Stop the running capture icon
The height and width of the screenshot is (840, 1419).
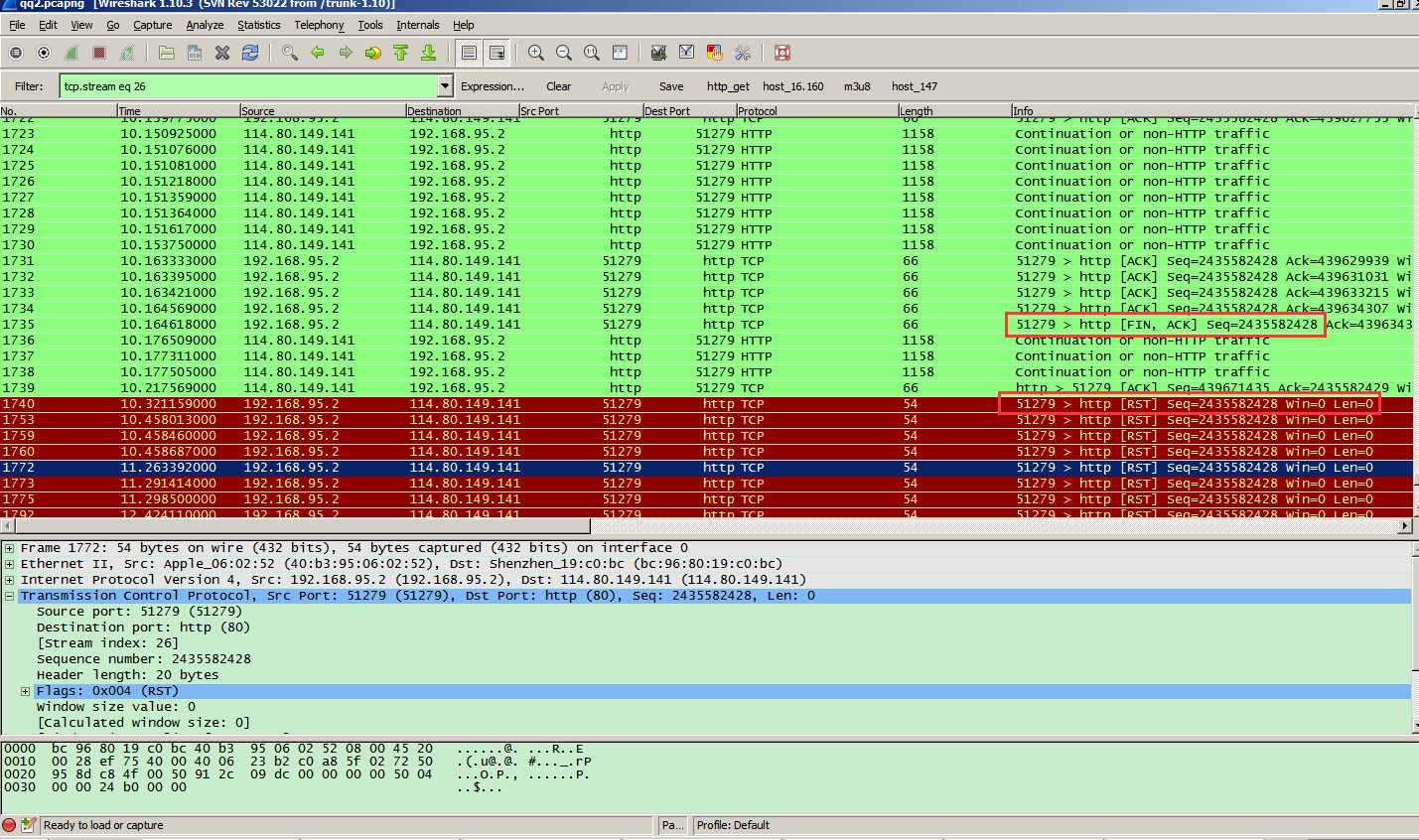click(x=99, y=53)
